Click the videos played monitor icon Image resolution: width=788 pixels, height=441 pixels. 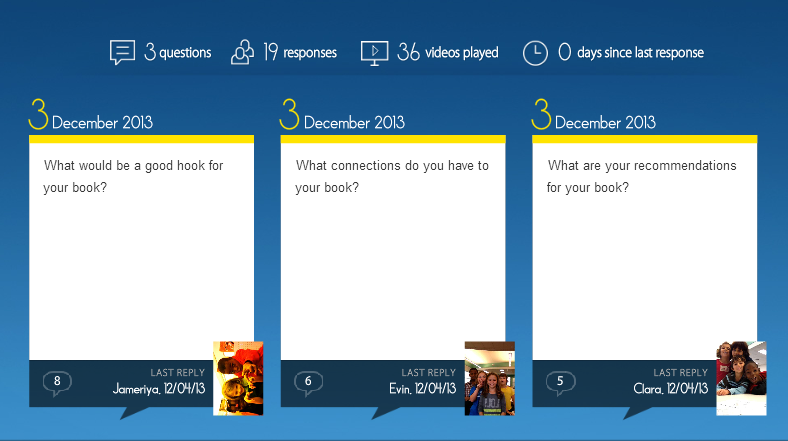(374, 52)
